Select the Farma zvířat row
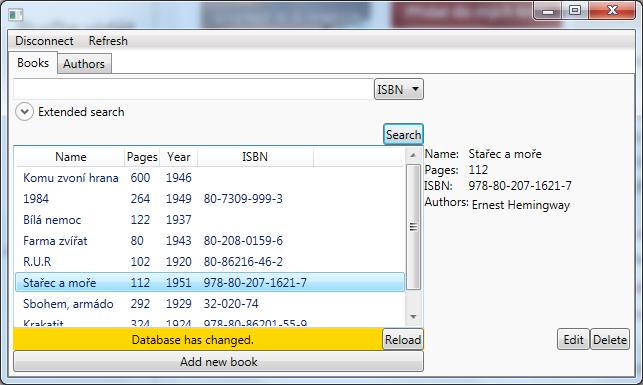This screenshot has height=385, width=643. point(210,241)
